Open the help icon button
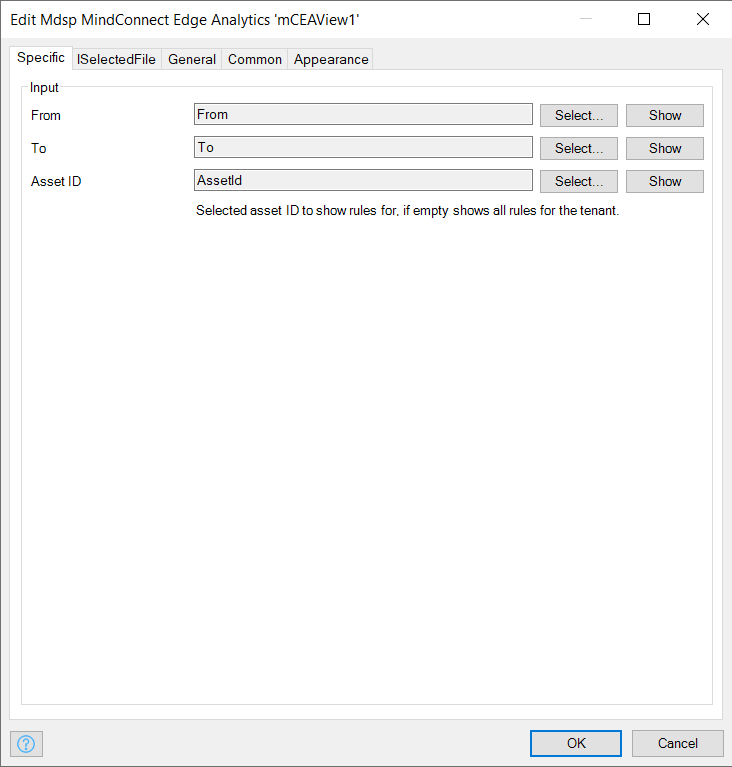Screen dimensions: 732x767 (26, 744)
